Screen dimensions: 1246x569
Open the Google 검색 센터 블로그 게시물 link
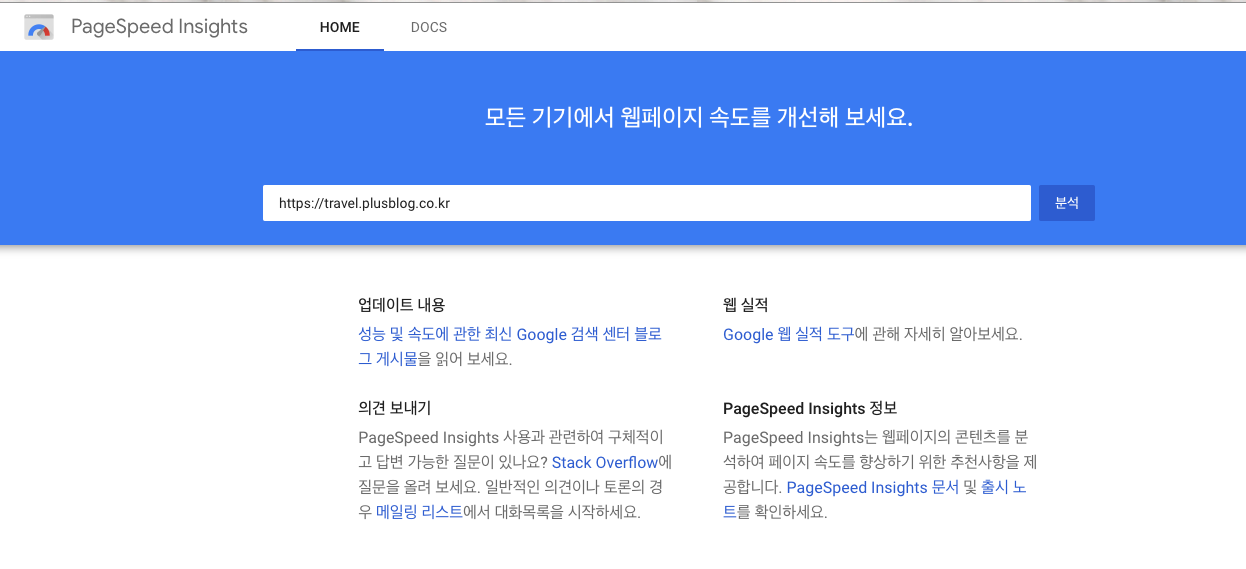[x=510, y=346]
